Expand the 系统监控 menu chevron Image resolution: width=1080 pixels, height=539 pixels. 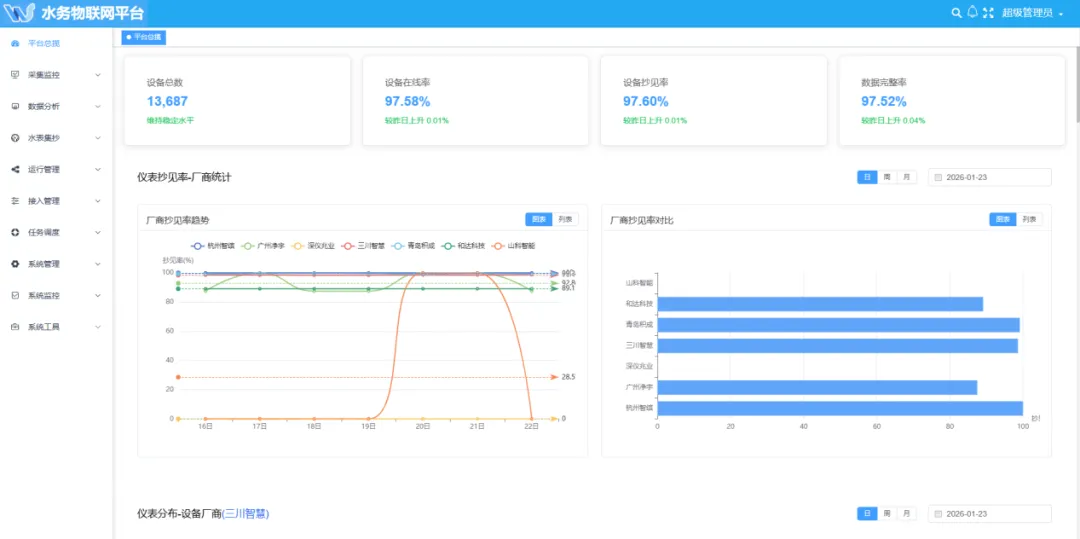98,296
